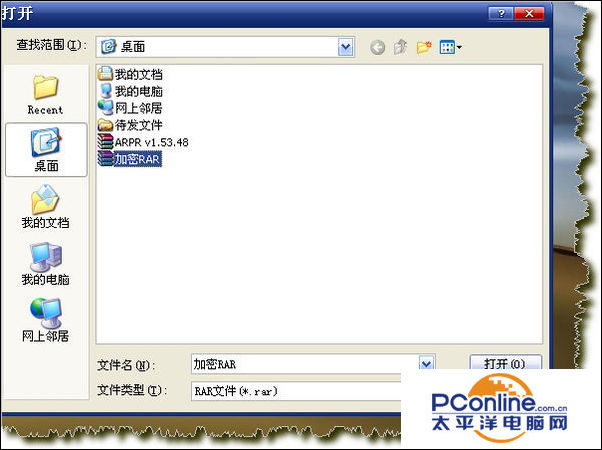Viewport: 602px width, 450px height.
Task: Open the Recent shortcut in places bar
Action: (45, 94)
